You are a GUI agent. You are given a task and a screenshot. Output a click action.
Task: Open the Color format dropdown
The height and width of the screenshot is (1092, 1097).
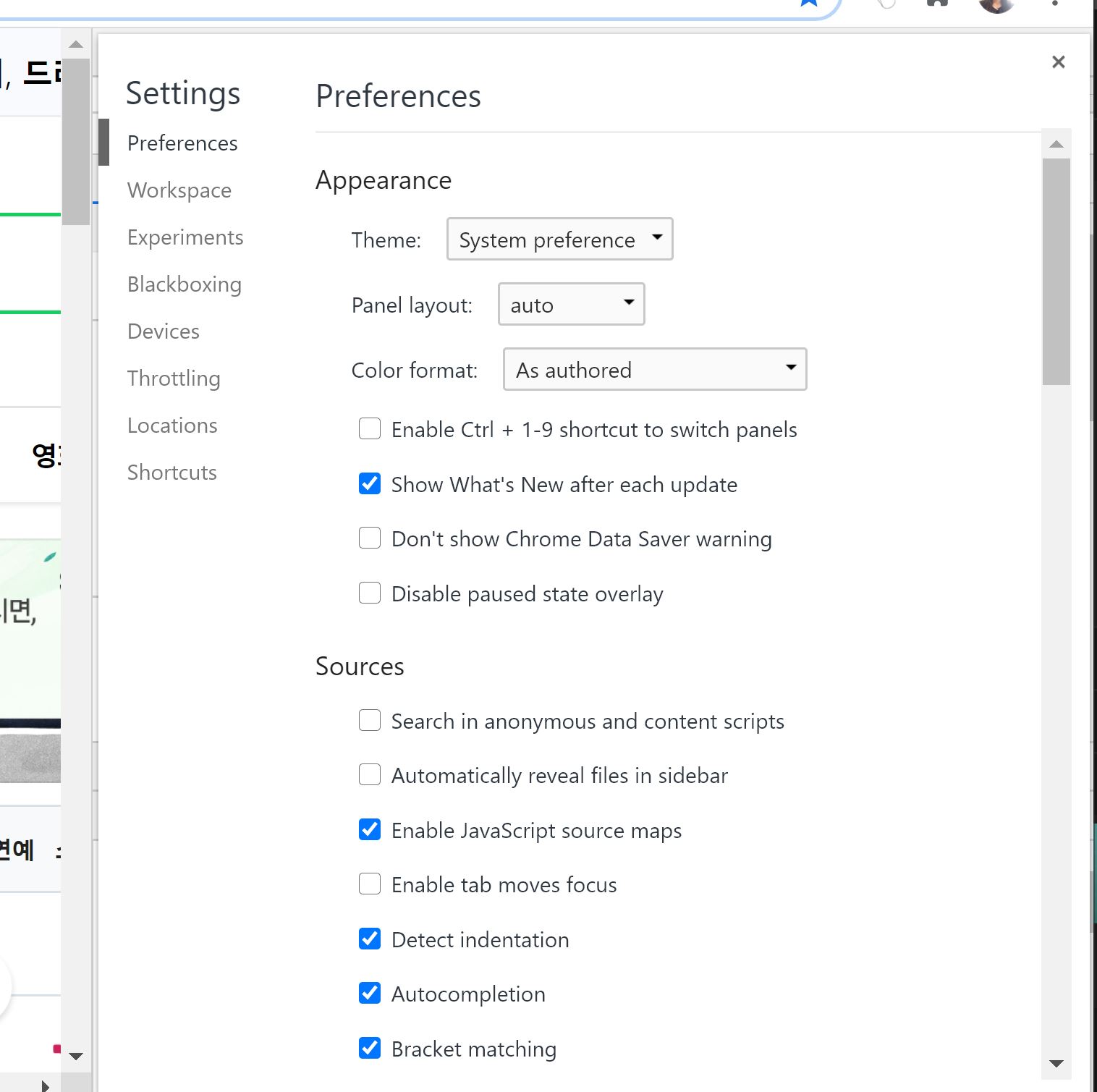[x=654, y=369]
